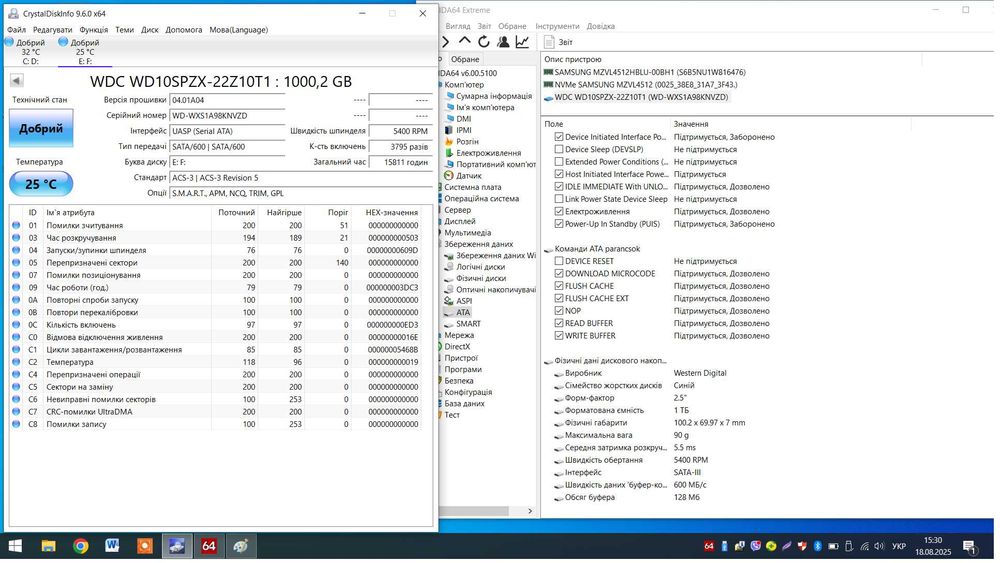Refresh the AIDA64 page with the reload icon

pyautogui.click(x=484, y=42)
